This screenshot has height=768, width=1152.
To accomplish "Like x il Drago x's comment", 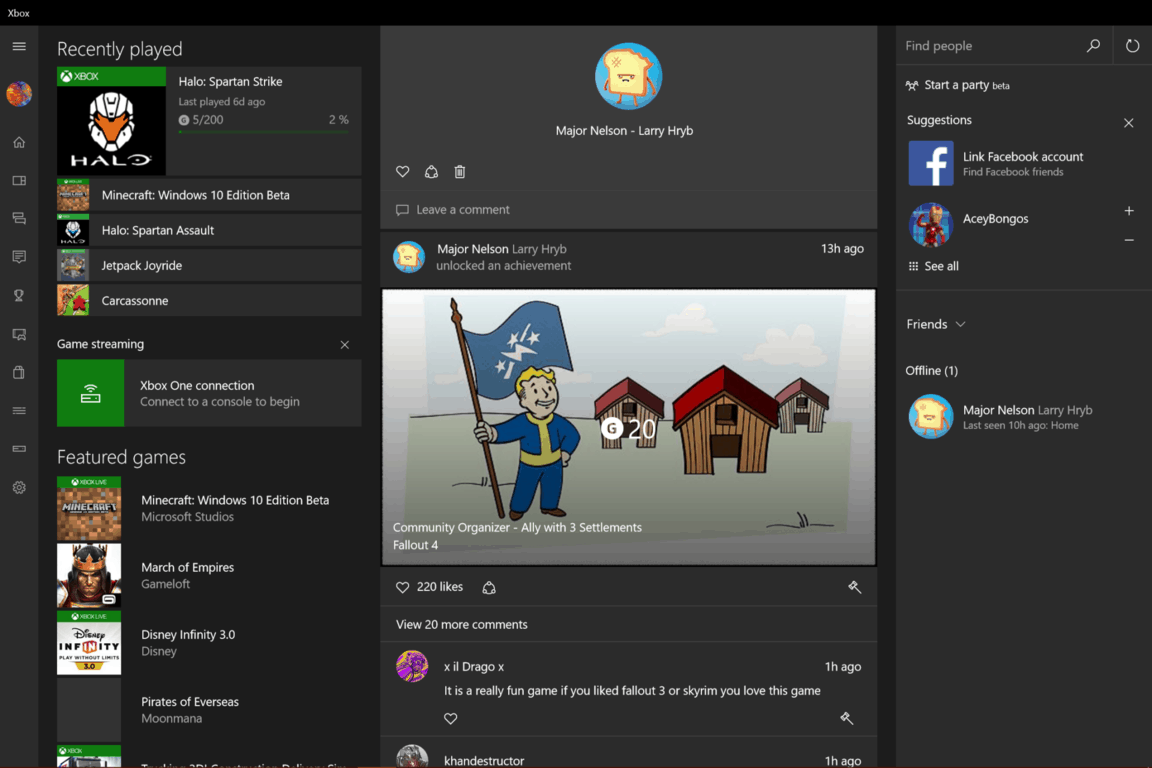I will [x=450, y=718].
